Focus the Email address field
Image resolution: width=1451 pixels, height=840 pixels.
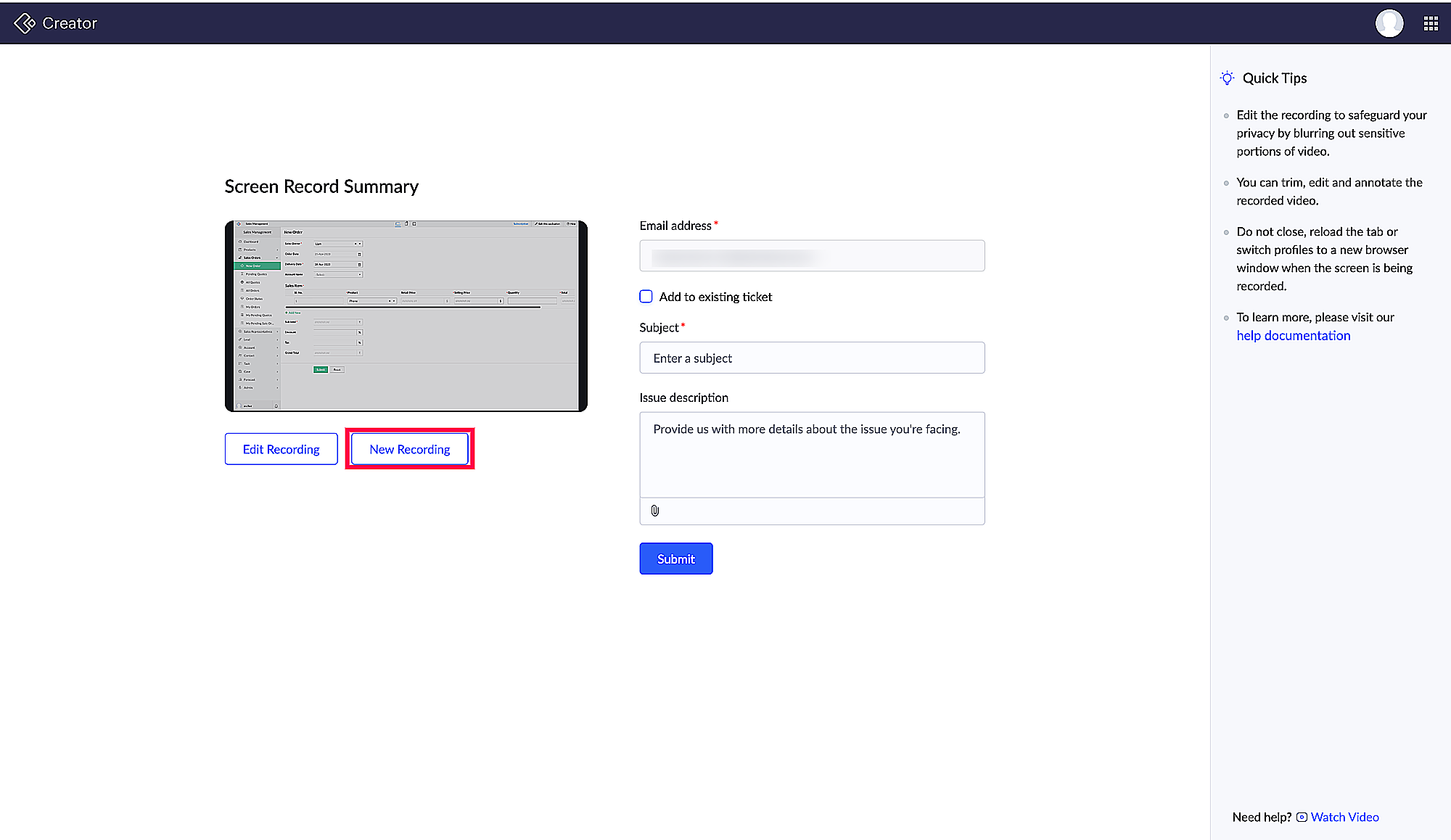pos(811,256)
